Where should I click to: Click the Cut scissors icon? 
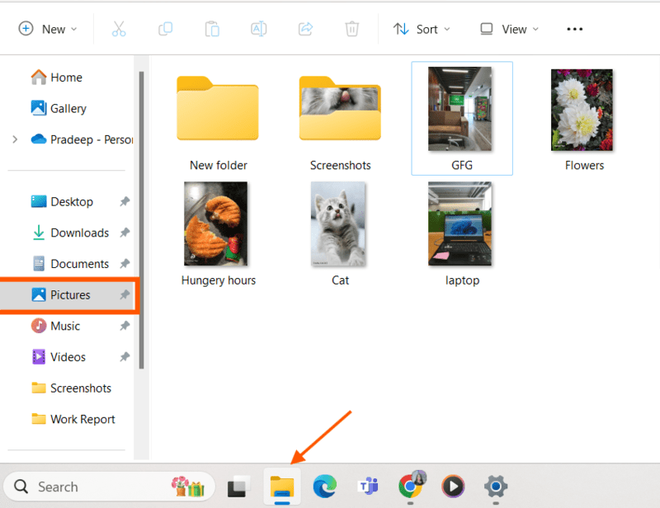[x=119, y=29]
